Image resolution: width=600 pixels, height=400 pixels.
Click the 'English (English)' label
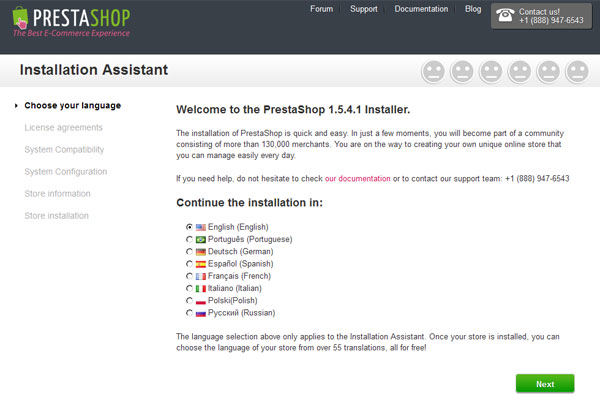click(238, 227)
